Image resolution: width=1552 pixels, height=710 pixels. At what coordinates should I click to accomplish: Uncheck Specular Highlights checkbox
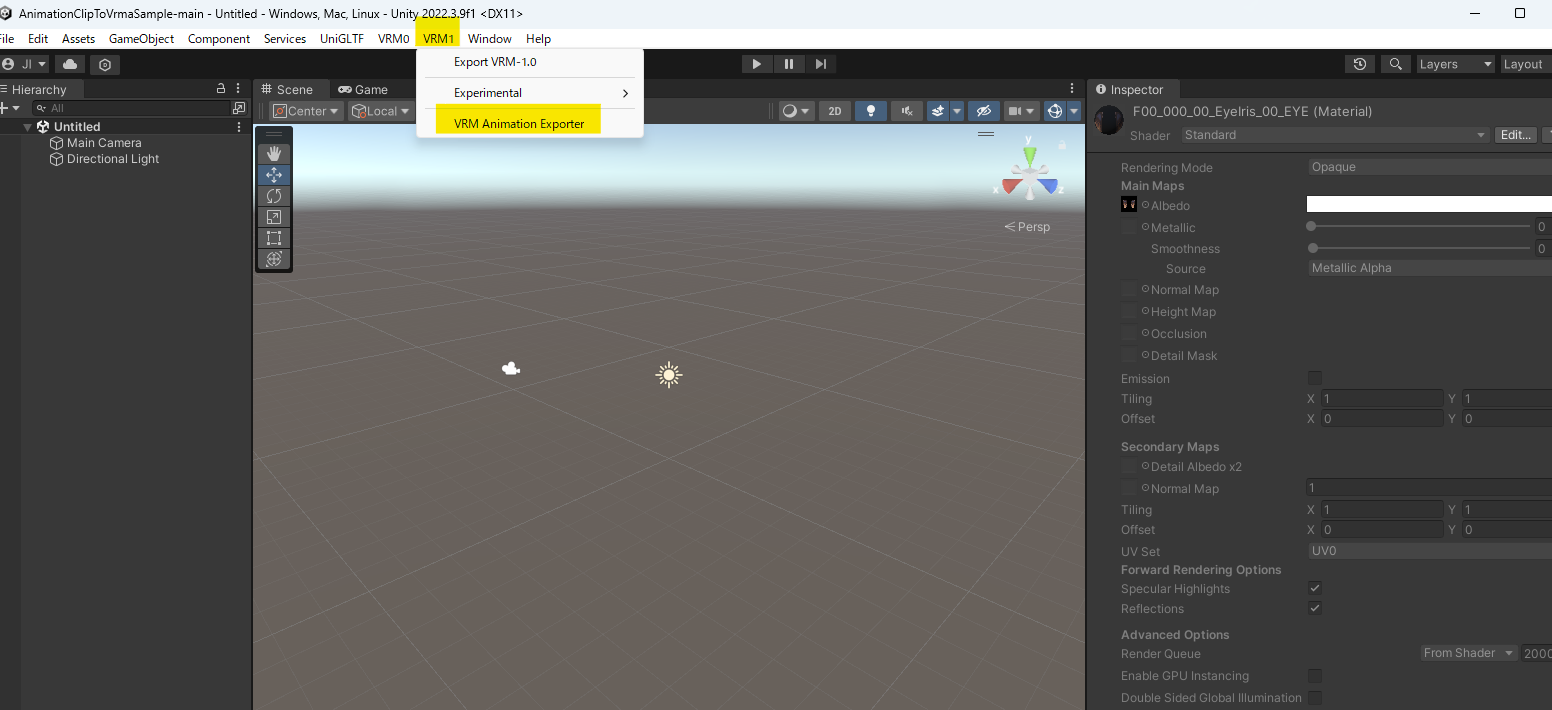click(x=1315, y=588)
